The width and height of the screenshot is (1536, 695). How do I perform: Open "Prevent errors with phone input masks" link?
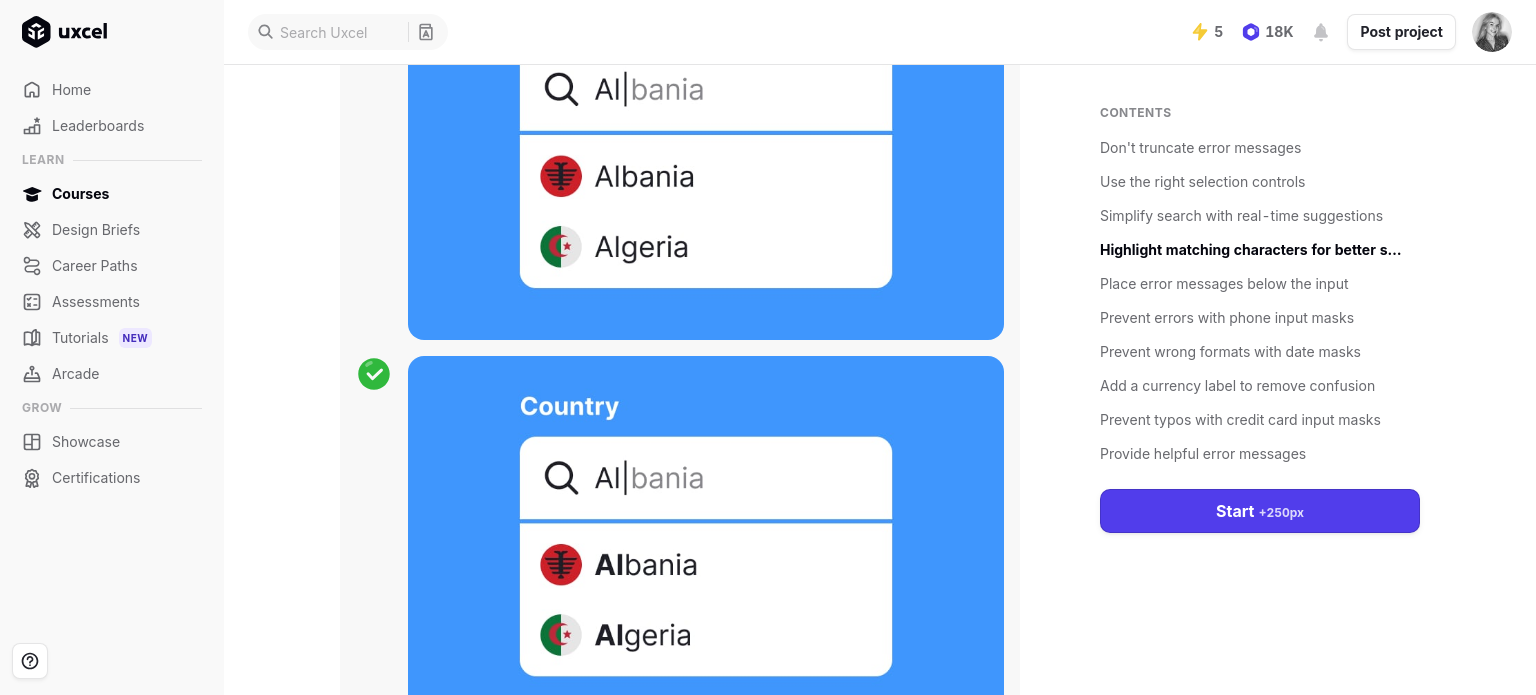point(1226,318)
